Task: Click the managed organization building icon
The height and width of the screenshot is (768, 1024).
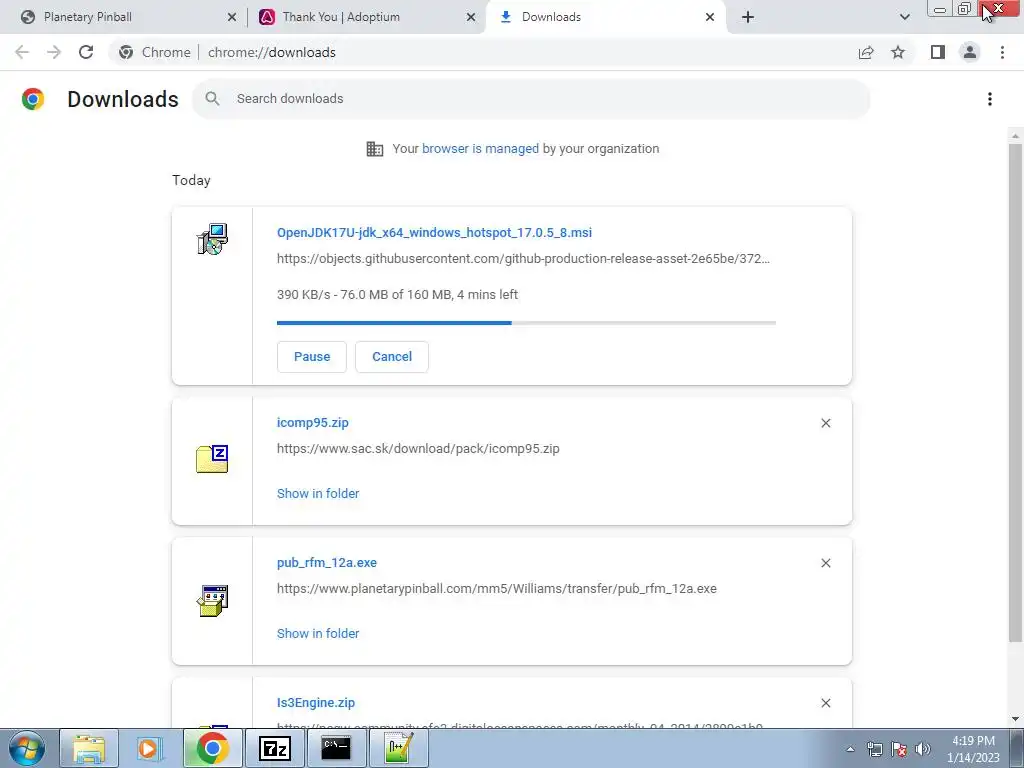Action: (375, 149)
